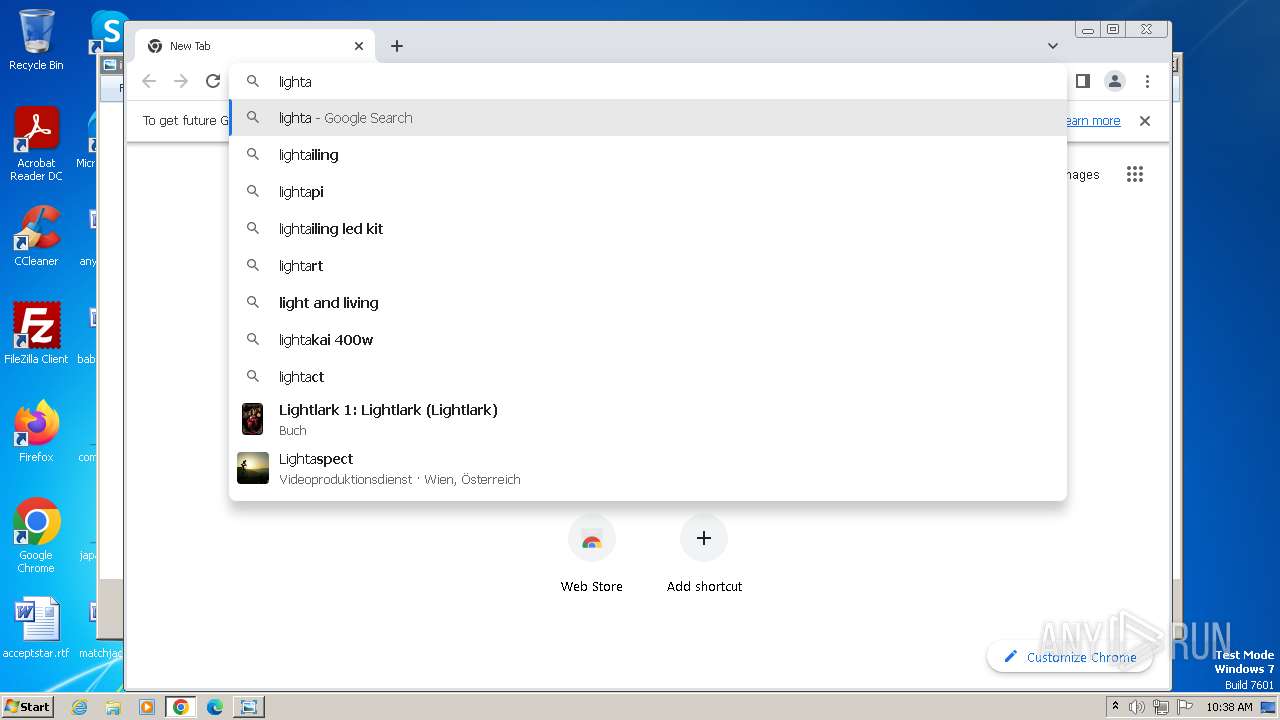Click the Lightaspect thumbnail image
Viewport: 1280px width, 720px height.
click(x=252, y=468)
